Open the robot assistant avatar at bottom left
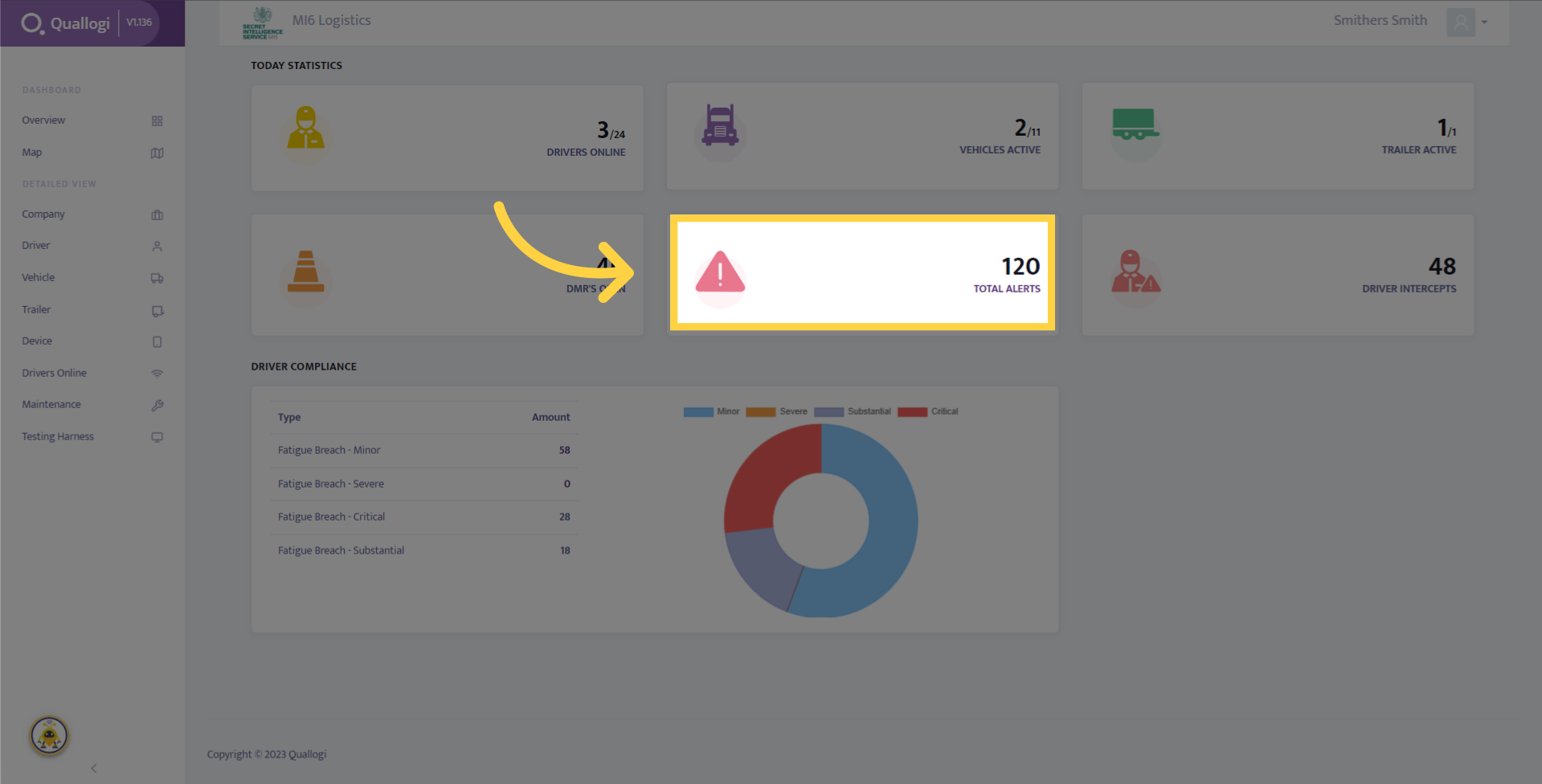The width and height of the screenshot is (1542, 784). point(49,735)
